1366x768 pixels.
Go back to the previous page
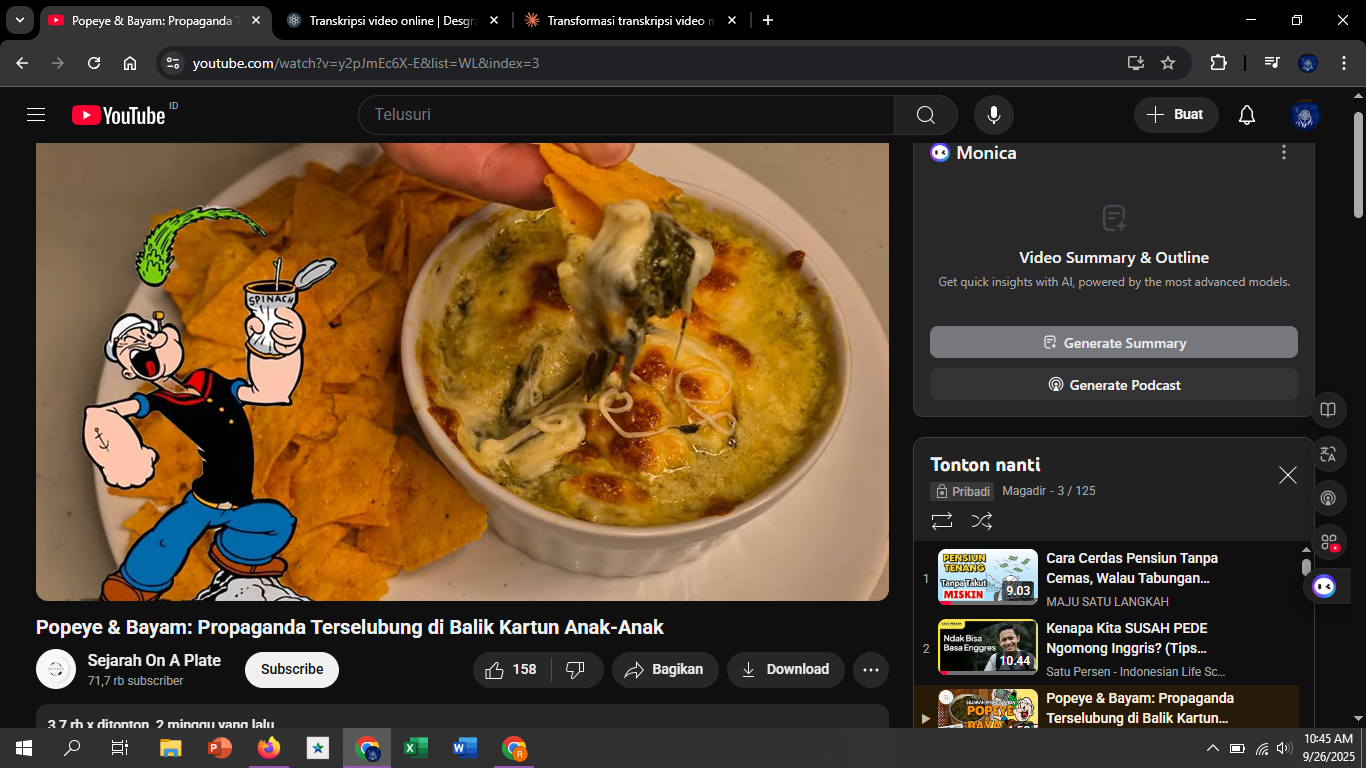[22, 63]
